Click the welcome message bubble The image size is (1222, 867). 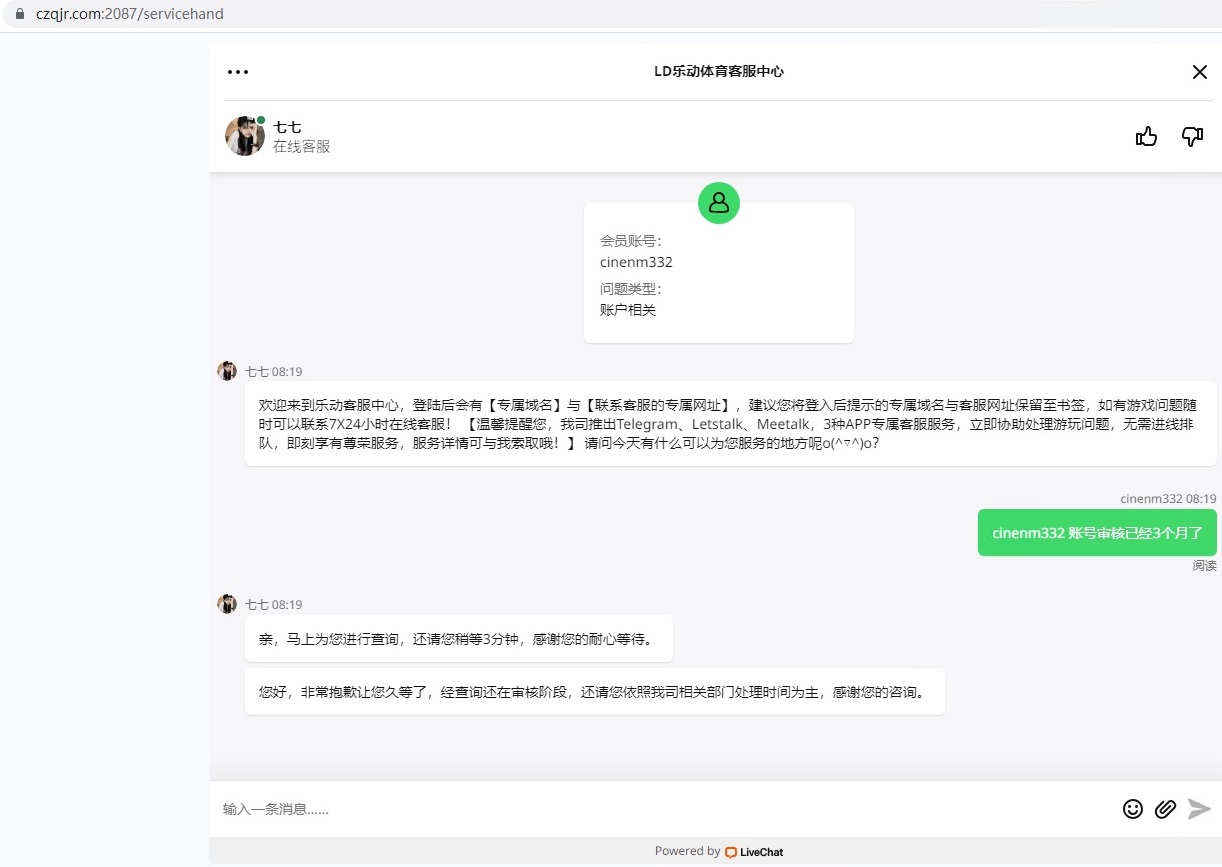pos(730,424)
